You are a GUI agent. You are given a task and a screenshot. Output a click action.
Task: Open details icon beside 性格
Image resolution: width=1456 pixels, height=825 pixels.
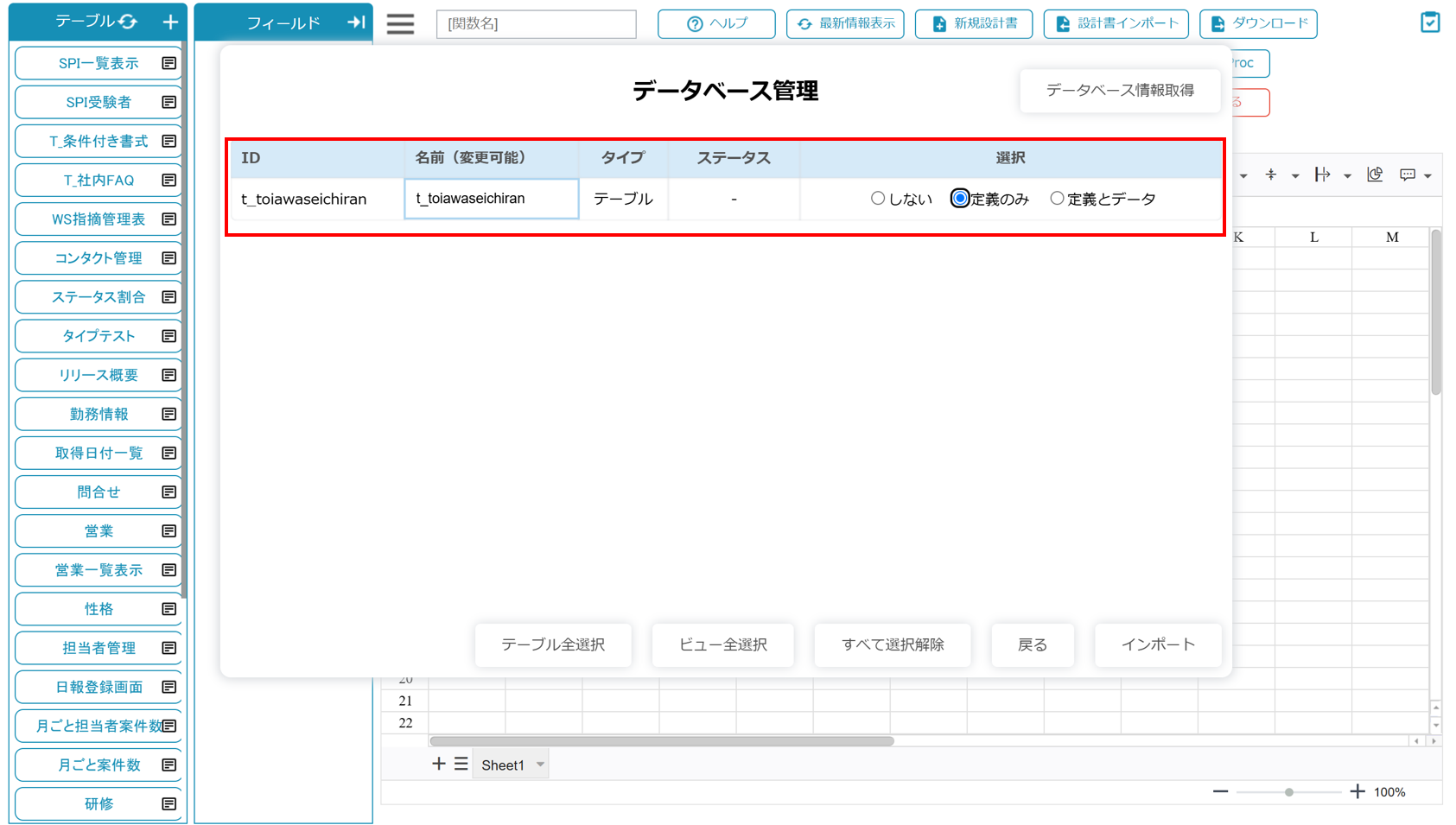pos(169,609)
